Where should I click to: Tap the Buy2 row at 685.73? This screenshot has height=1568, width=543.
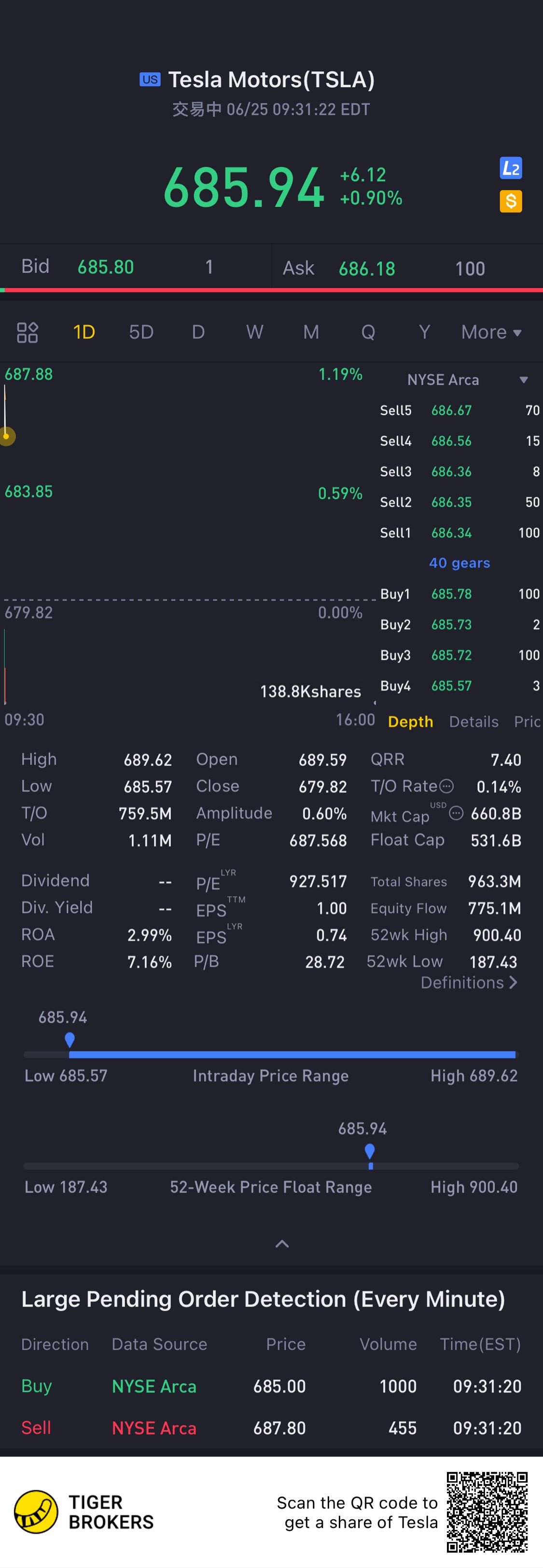(x=459, y=625)
